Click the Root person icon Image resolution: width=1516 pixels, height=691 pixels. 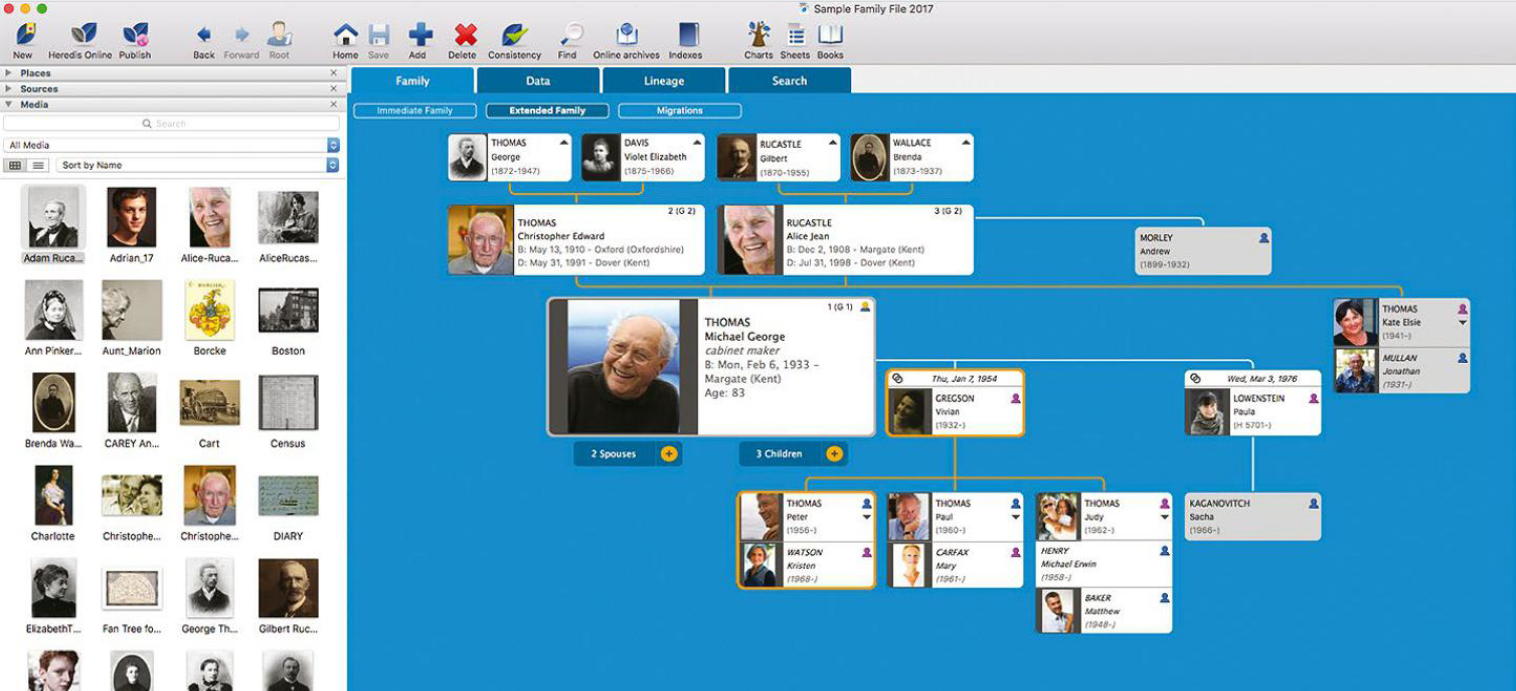tap(279, 35)
